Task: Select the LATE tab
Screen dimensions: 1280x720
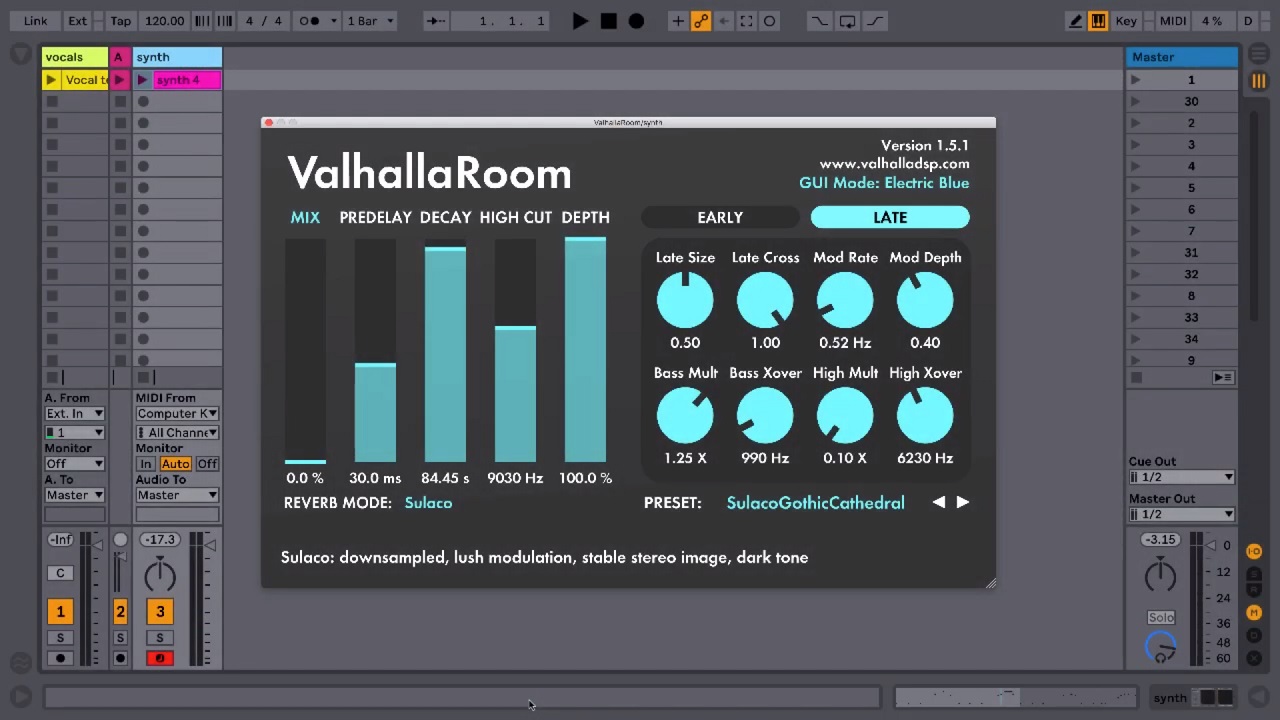Action: 889,217
